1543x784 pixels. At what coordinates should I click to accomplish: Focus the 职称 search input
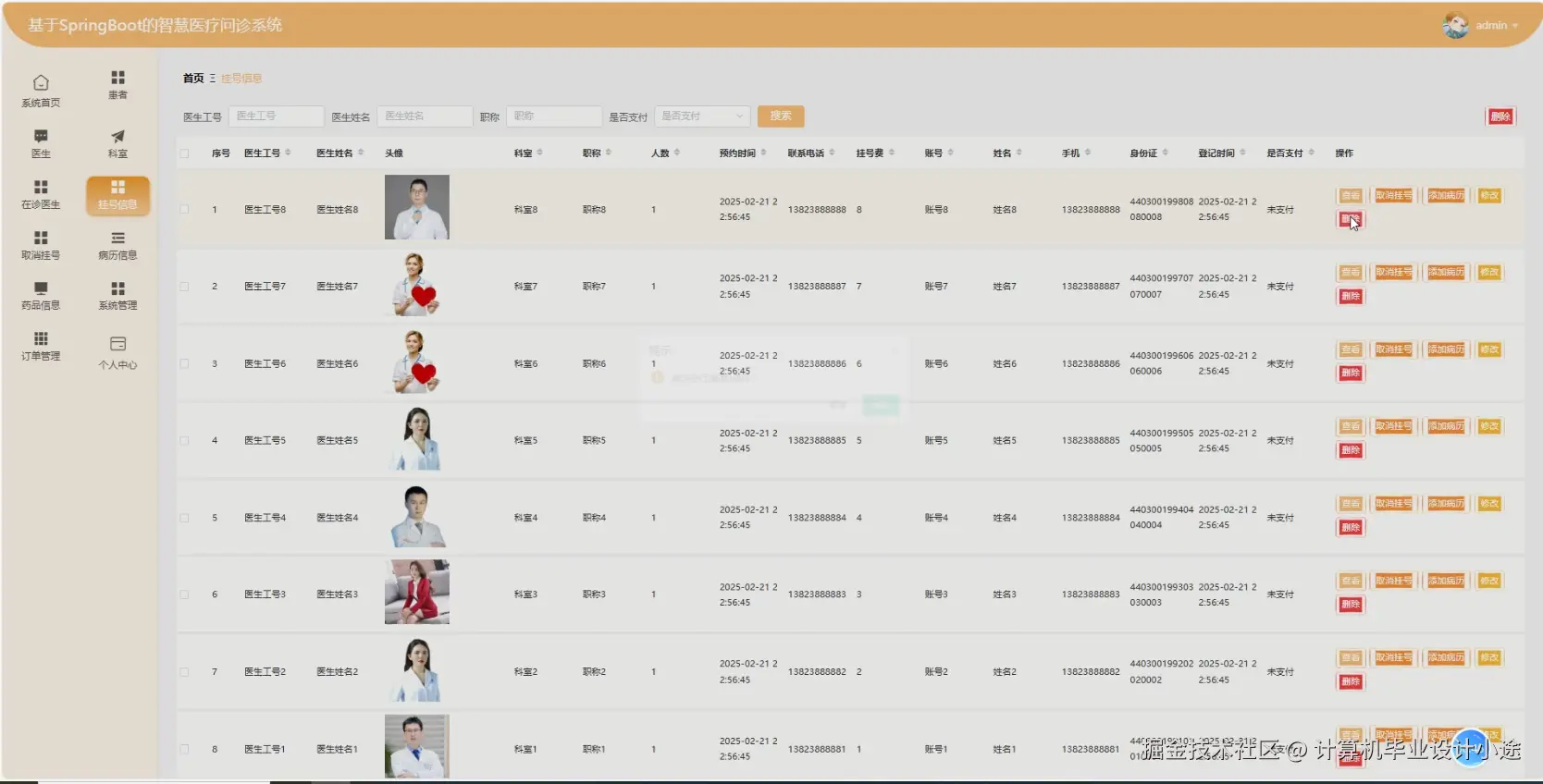pos(554,116)
